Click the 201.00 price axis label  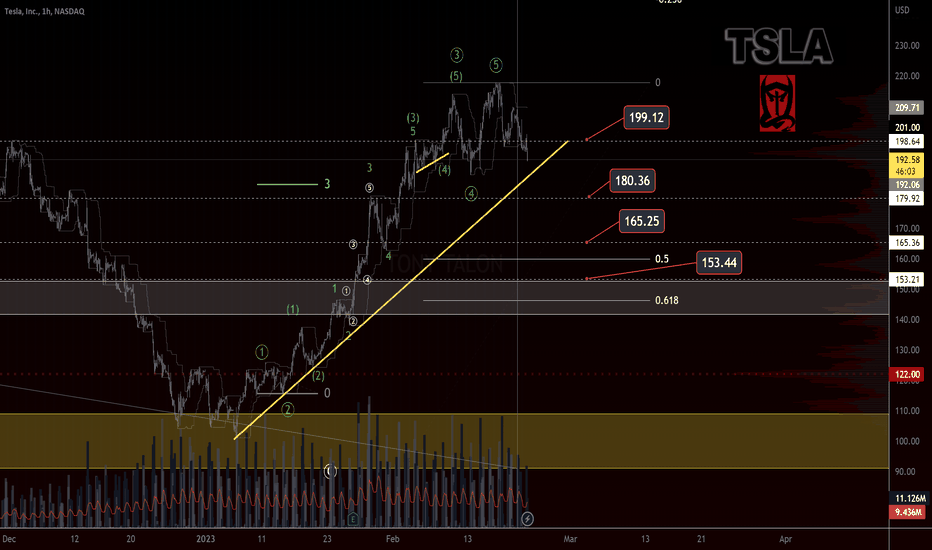click(907, 127)
